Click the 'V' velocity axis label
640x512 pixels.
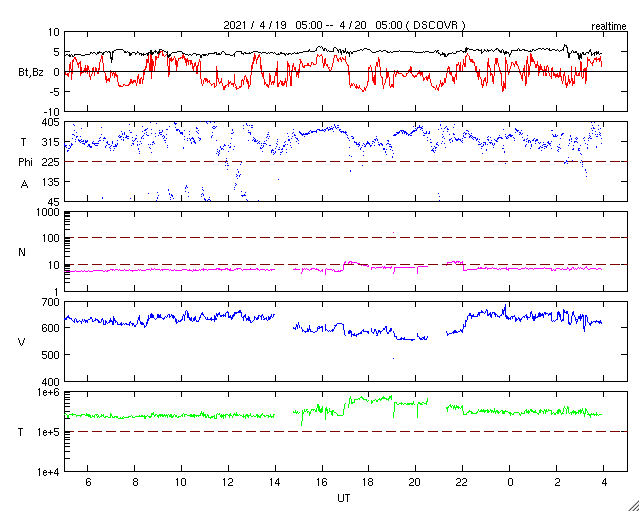coord(22,342)
